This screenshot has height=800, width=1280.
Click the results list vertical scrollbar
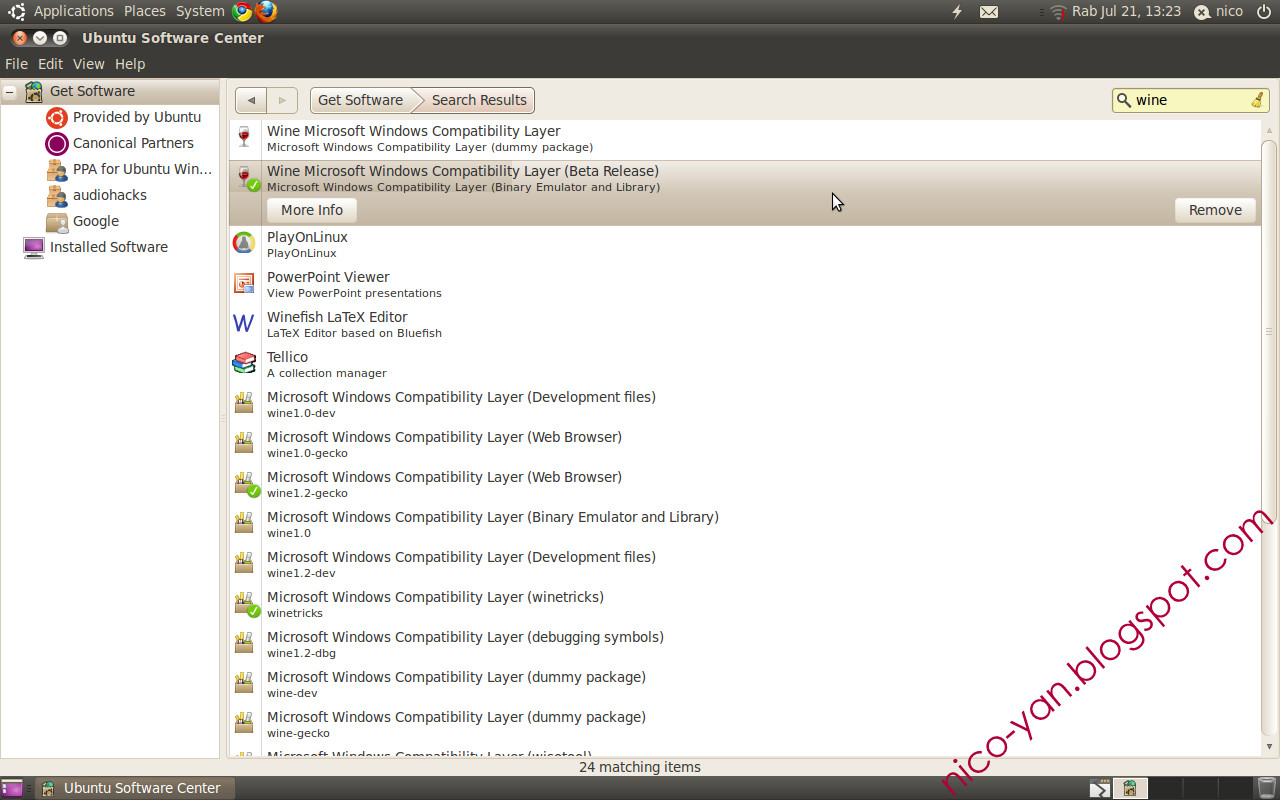click(x=1269, y=330)
